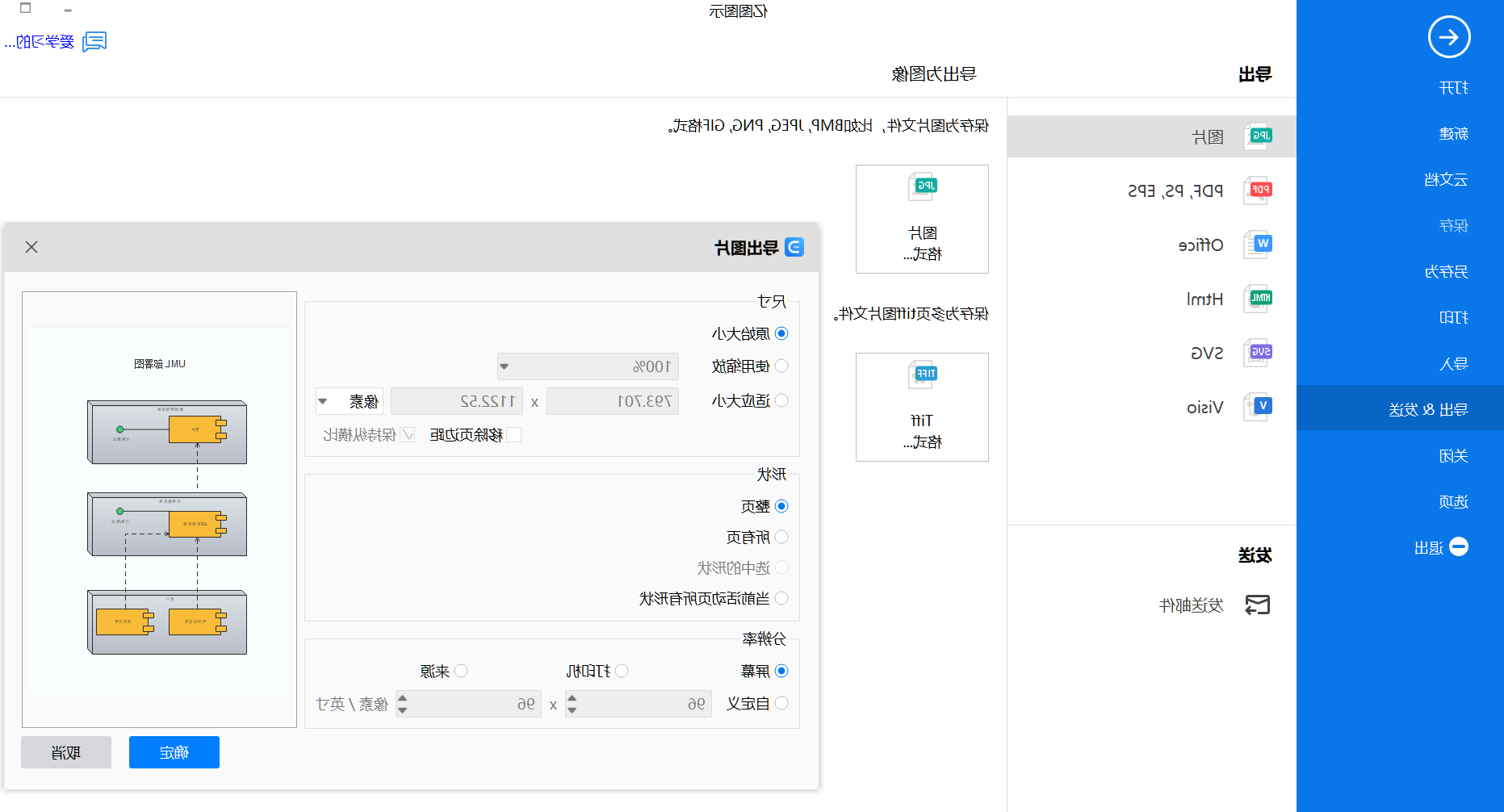The width and height of the screenshot is (1504, 812).
Task: Click the 取消 button
Action: pos(66,752)
